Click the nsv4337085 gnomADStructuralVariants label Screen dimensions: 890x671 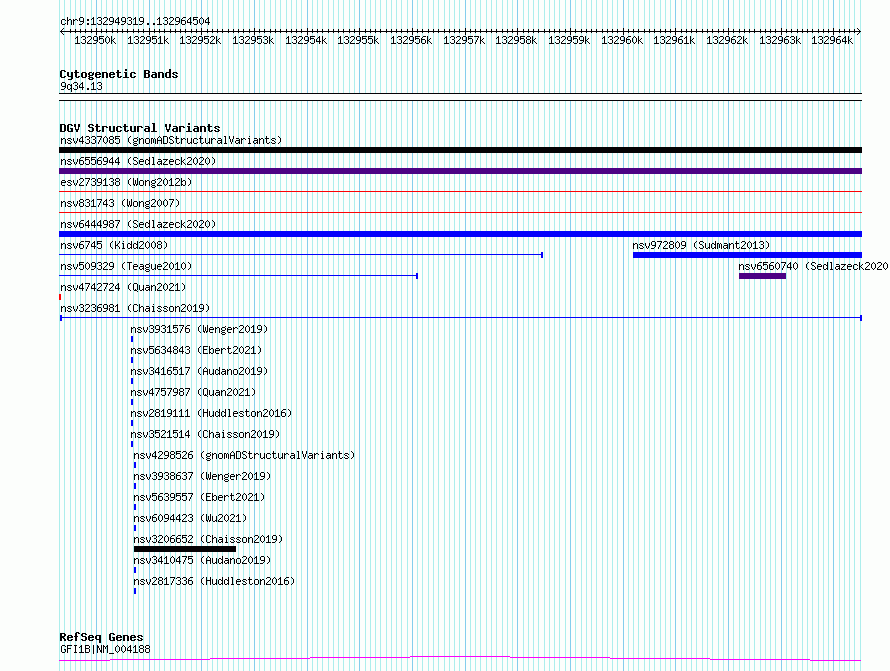(171, 140)
